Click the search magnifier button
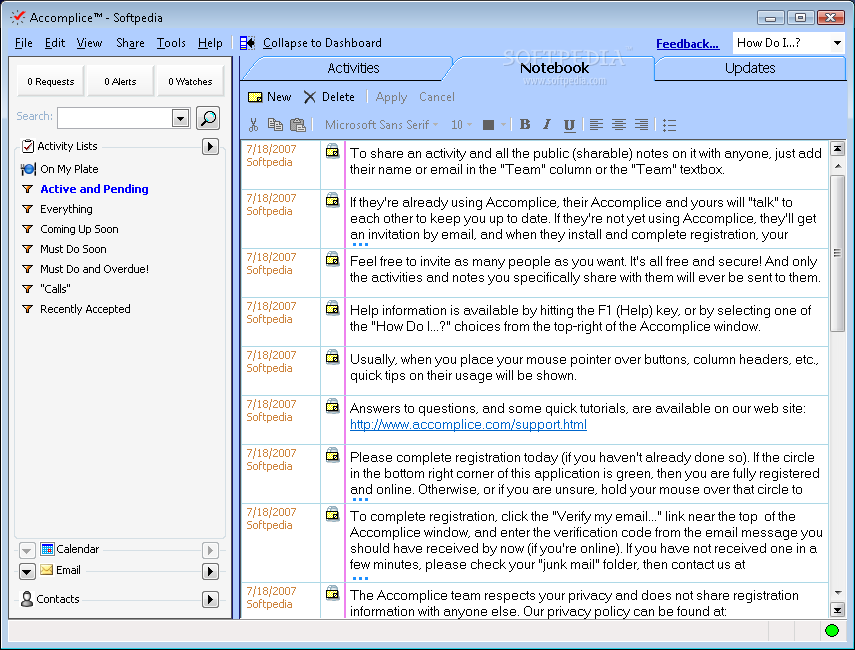This screenshot has width=855, height=650. (208, 118)
